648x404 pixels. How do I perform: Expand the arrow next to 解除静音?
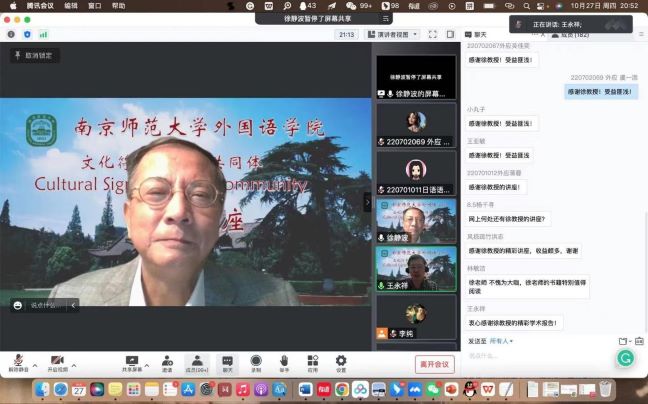[x=35, y=359]
